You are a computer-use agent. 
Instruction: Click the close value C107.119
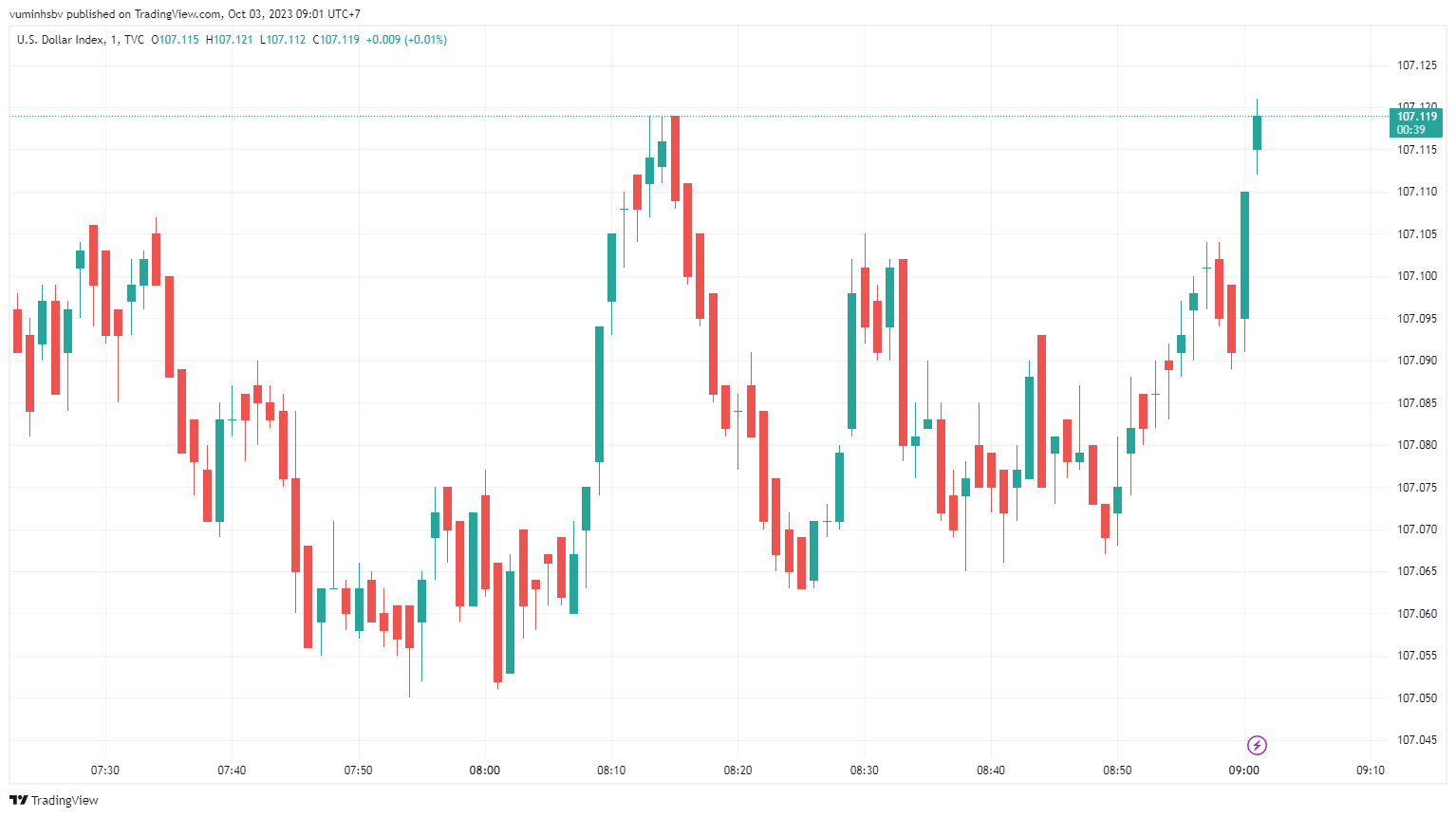336,40
